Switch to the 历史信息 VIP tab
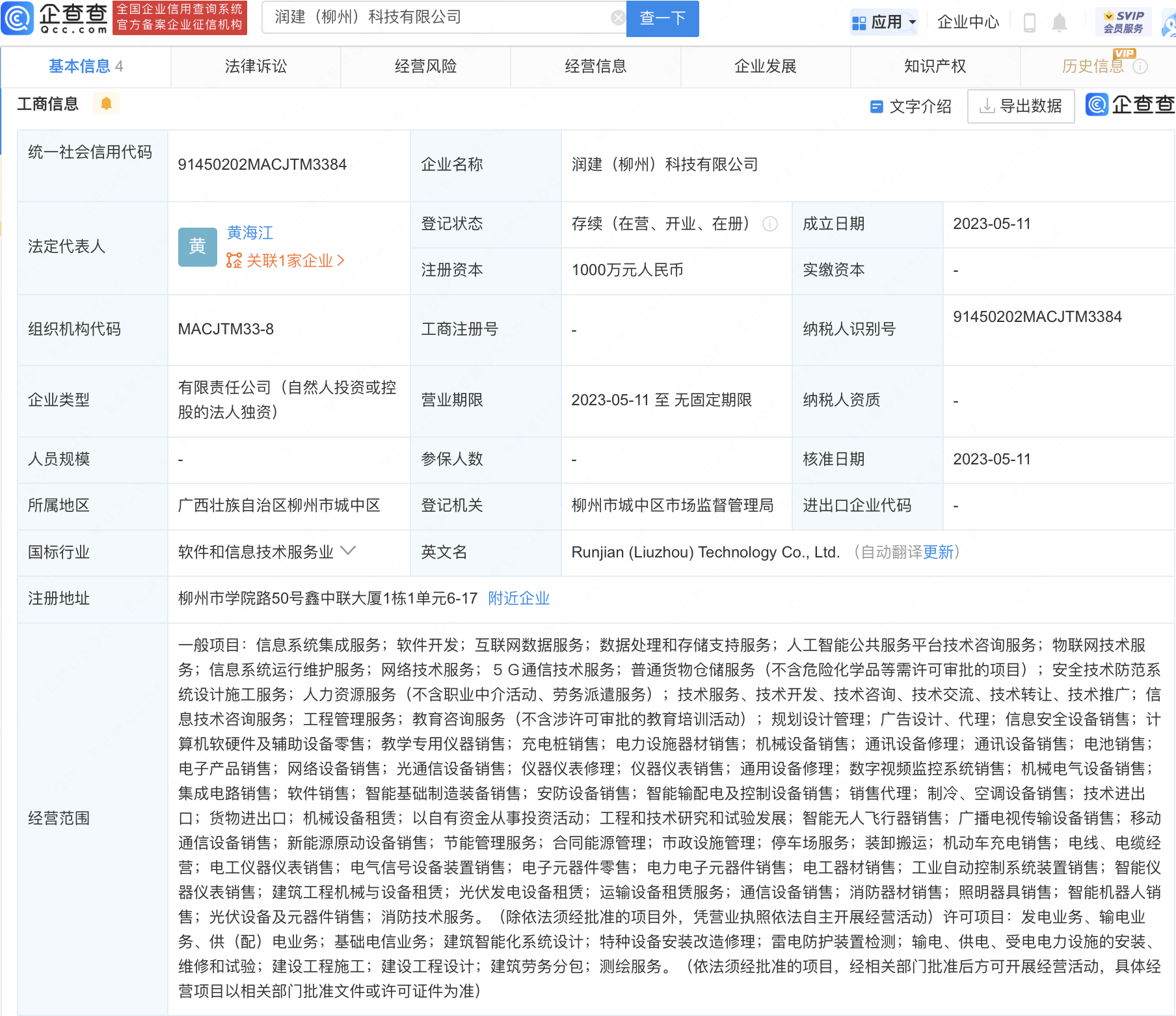Screen dimensions: 1176x1016 pos(1093,66)
